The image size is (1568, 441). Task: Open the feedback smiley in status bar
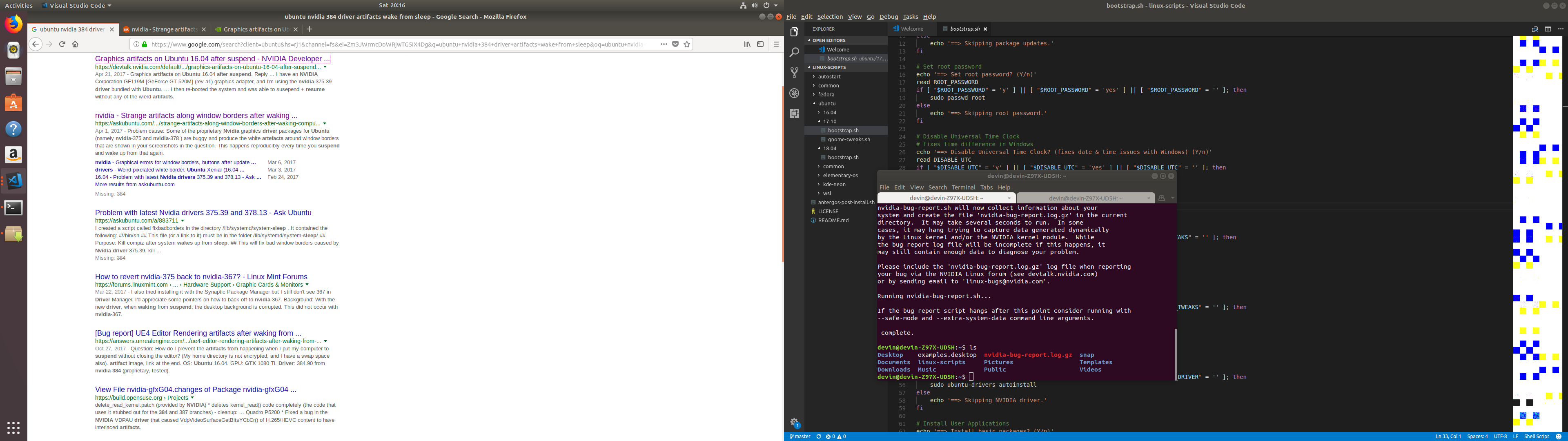[x=1559, y=436]
